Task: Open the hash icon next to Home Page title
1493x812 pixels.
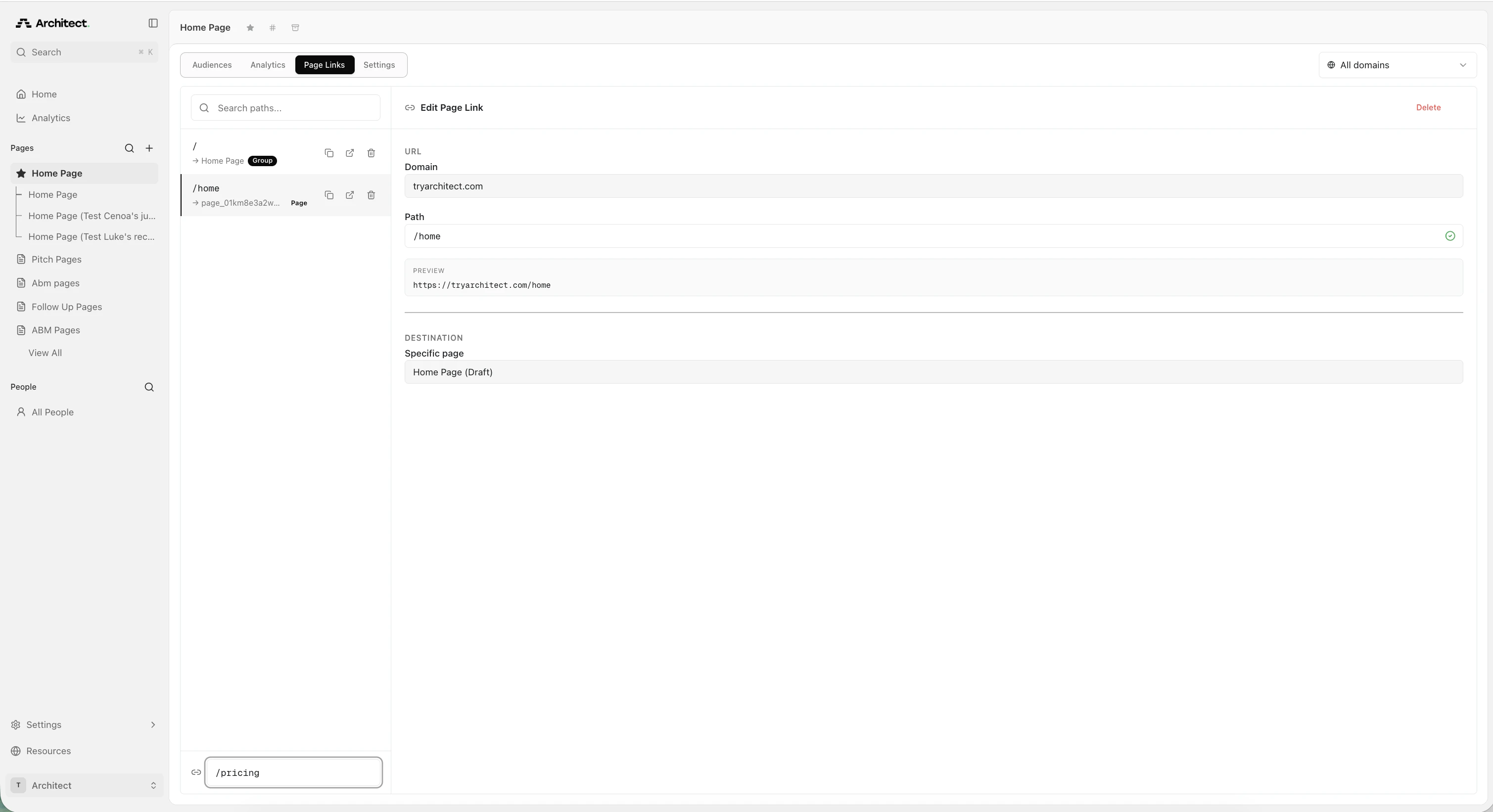Action: click(x=272, y=28)
